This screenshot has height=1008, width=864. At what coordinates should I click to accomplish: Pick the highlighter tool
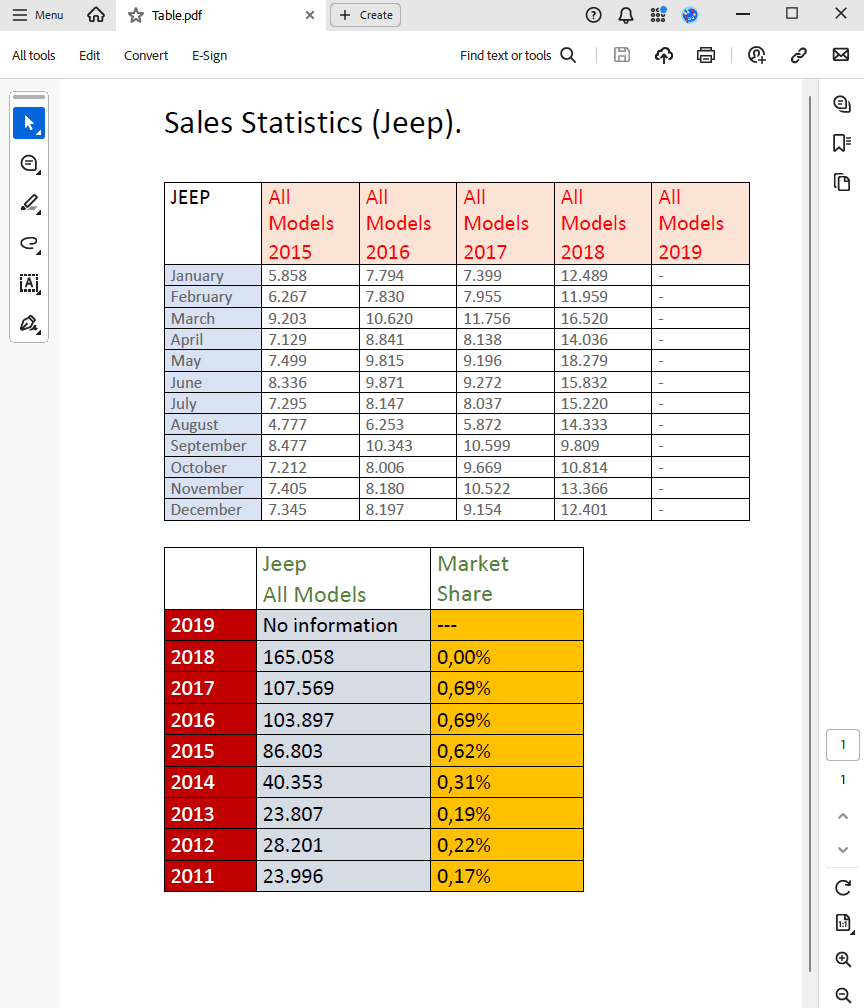(x=29, y=203)
